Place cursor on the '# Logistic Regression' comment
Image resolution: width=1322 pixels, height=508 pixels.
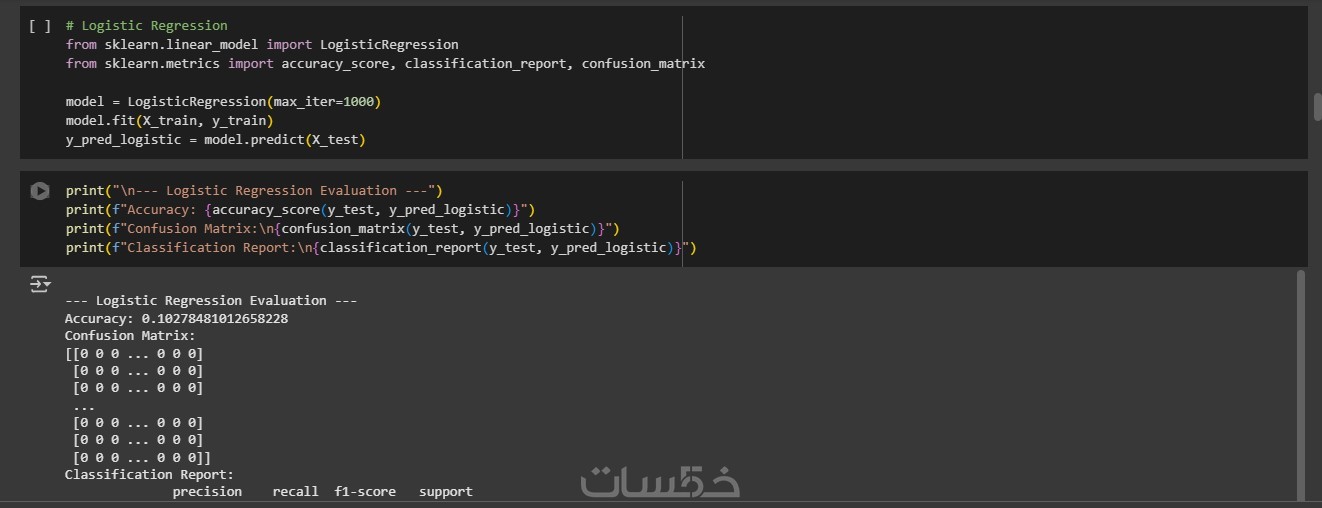146,26
